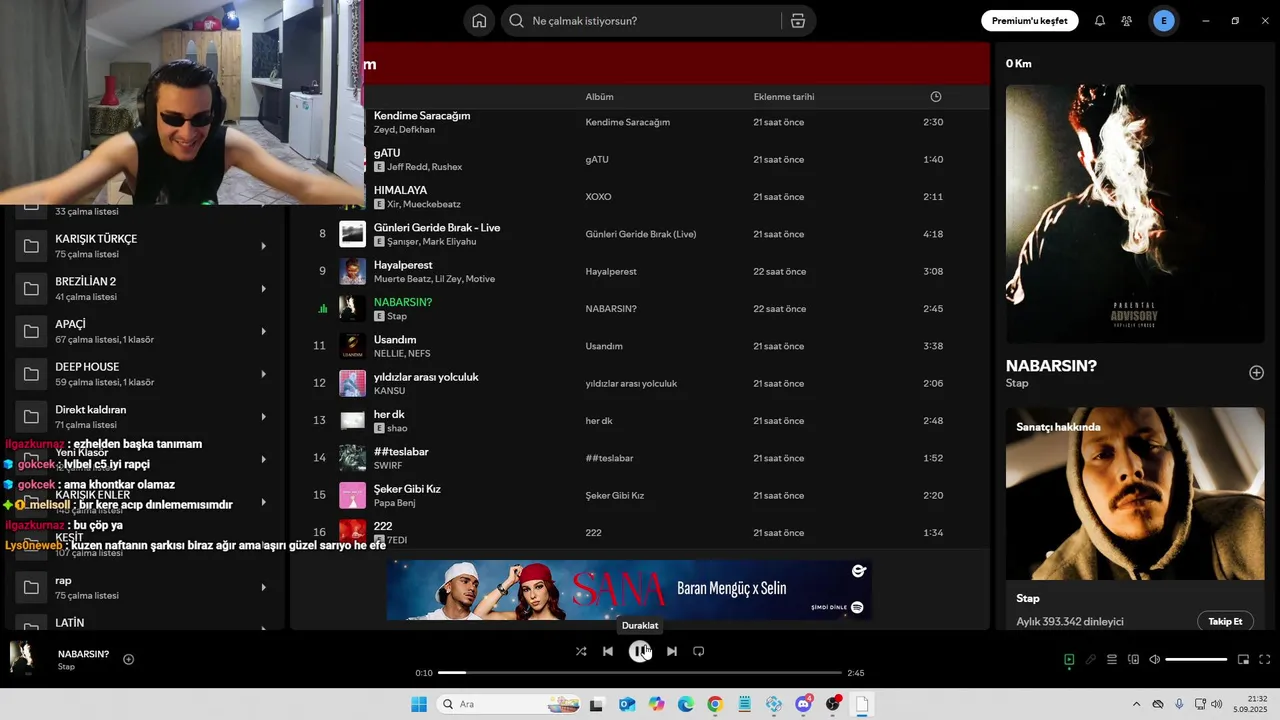Expand the Direkt kaldıran folder arrow
Screen dimensions: 1280x720
264,417
